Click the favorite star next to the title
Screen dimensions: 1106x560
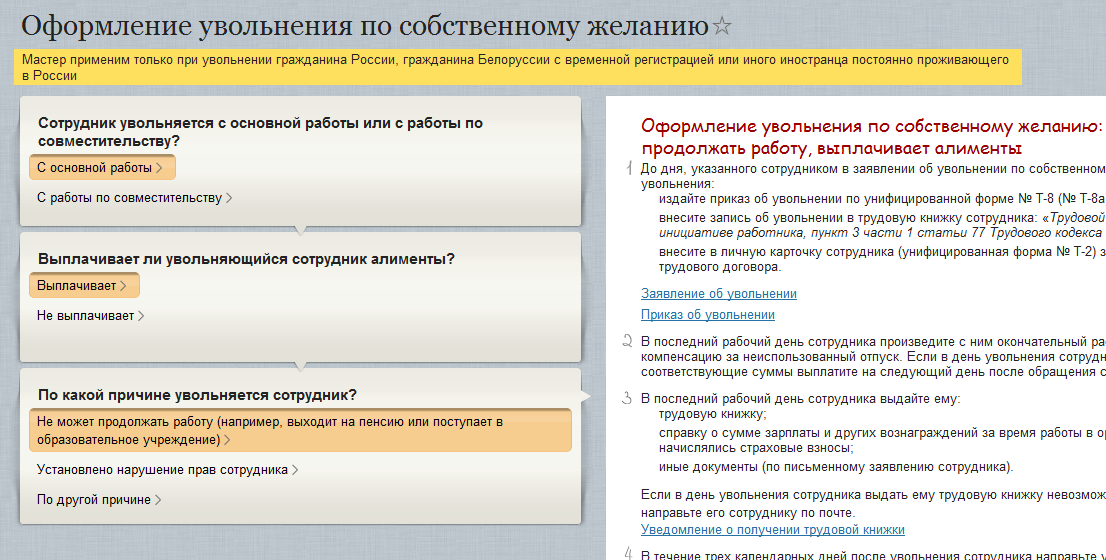click(722, 26)
